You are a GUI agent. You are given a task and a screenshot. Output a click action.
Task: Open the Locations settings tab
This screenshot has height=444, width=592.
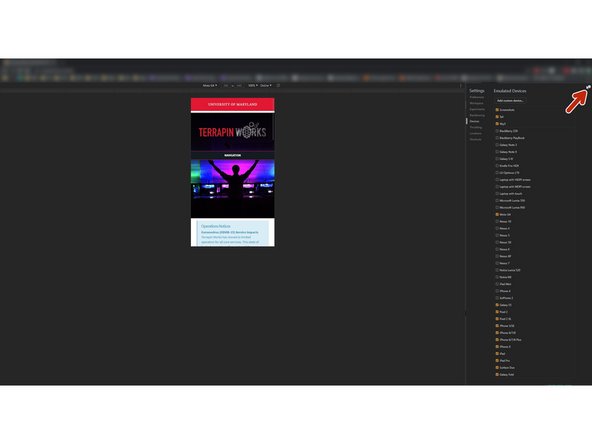(x=475, y=133)
